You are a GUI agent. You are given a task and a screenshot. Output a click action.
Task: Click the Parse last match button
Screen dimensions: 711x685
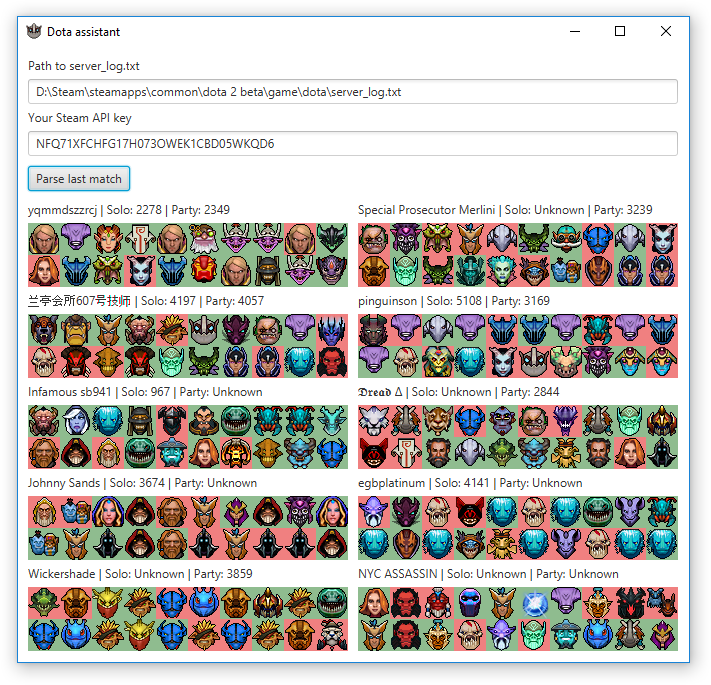79,179
